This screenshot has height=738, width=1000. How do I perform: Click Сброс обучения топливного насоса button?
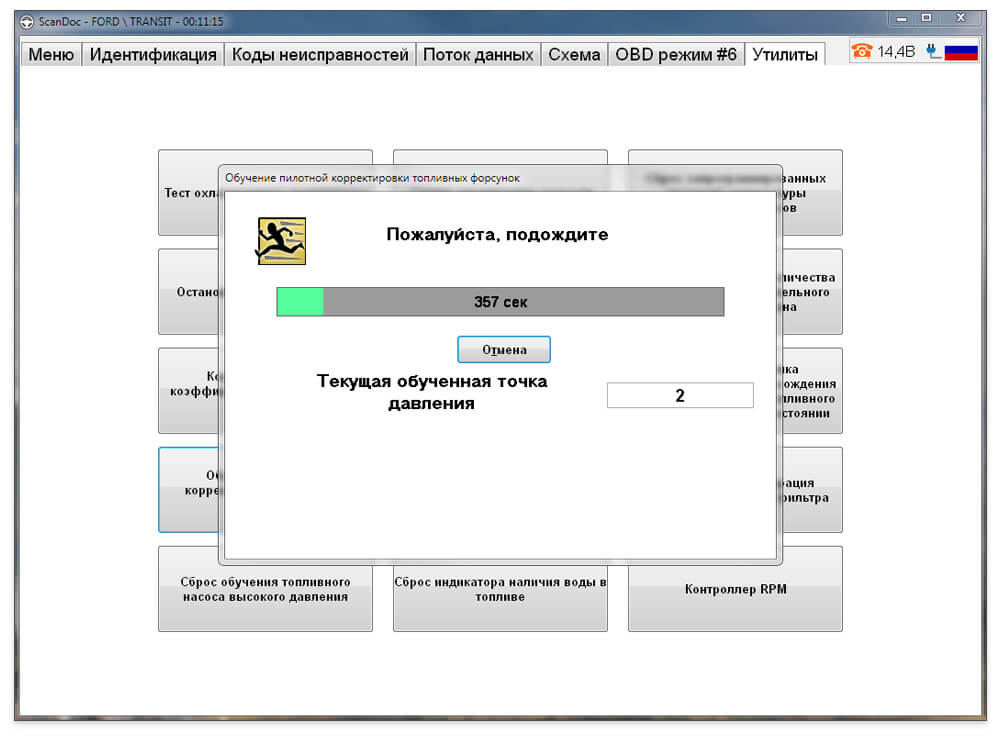[265, 589]
